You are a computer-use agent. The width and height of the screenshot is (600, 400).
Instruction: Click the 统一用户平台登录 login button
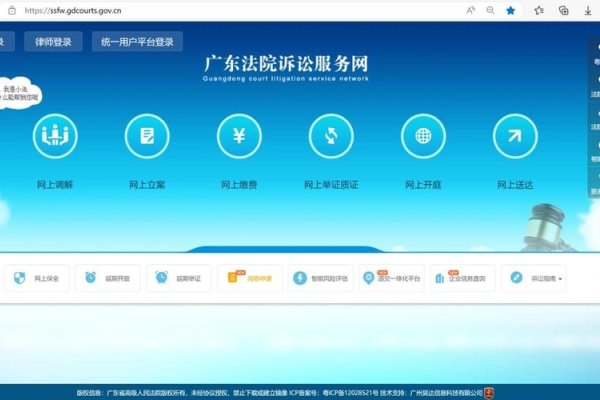click(x=137, y=42)
